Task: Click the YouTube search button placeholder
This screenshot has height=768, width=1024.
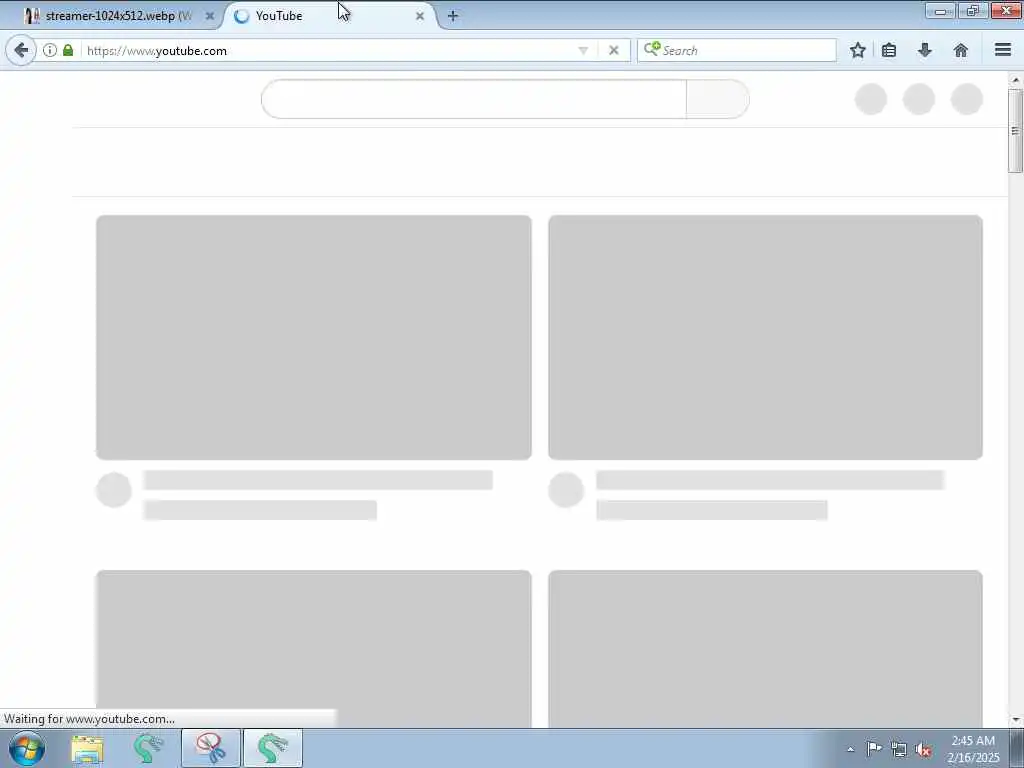Action: (718, 99)
